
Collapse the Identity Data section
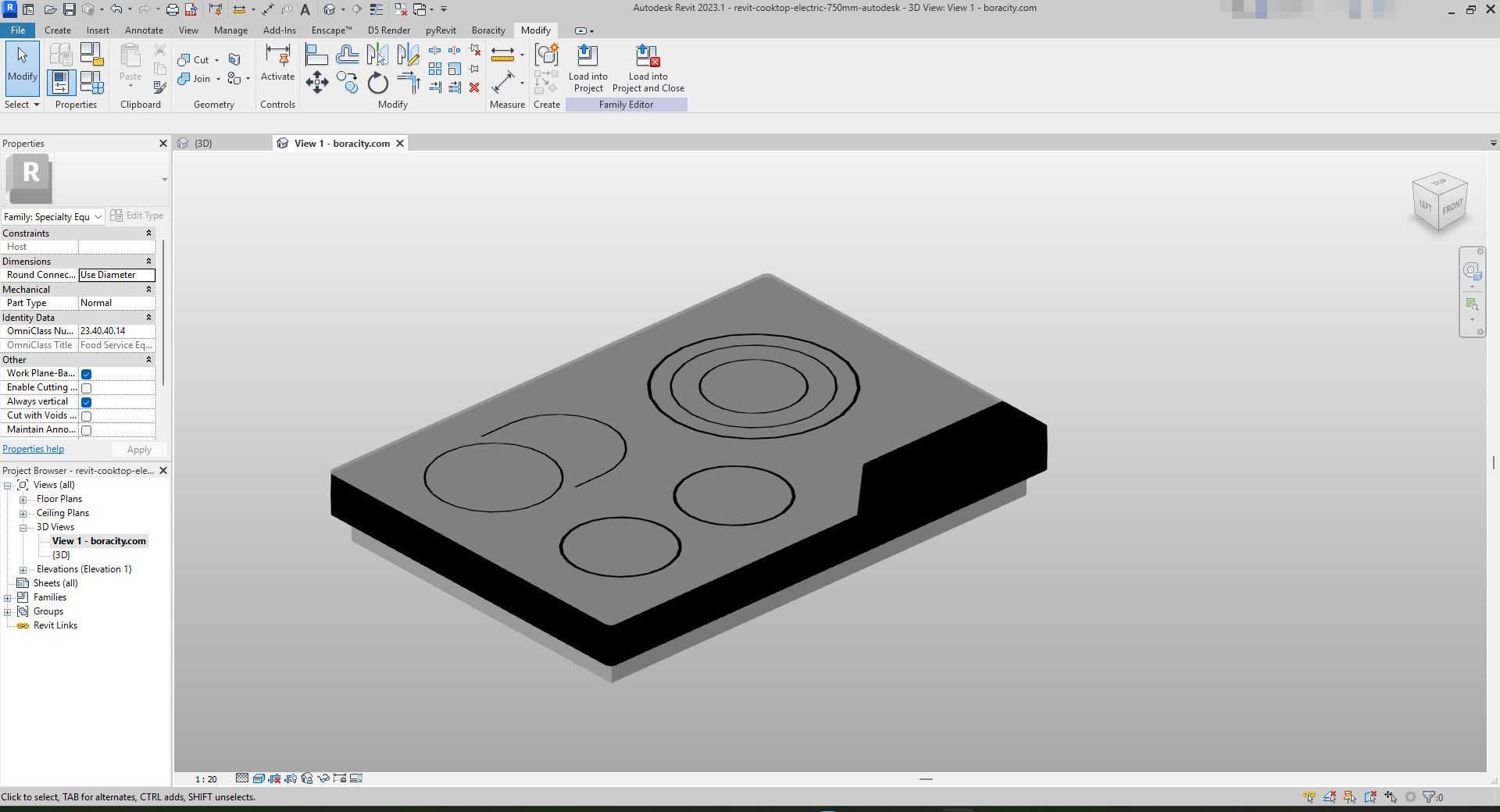[x=148, y=318]
